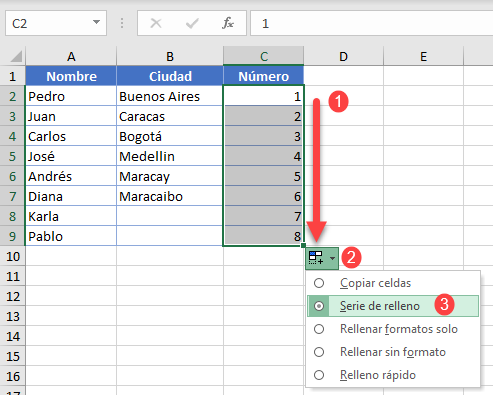493x395 pixels.
Task: Click the cell containing Caracas
Action: coord(170,116)
